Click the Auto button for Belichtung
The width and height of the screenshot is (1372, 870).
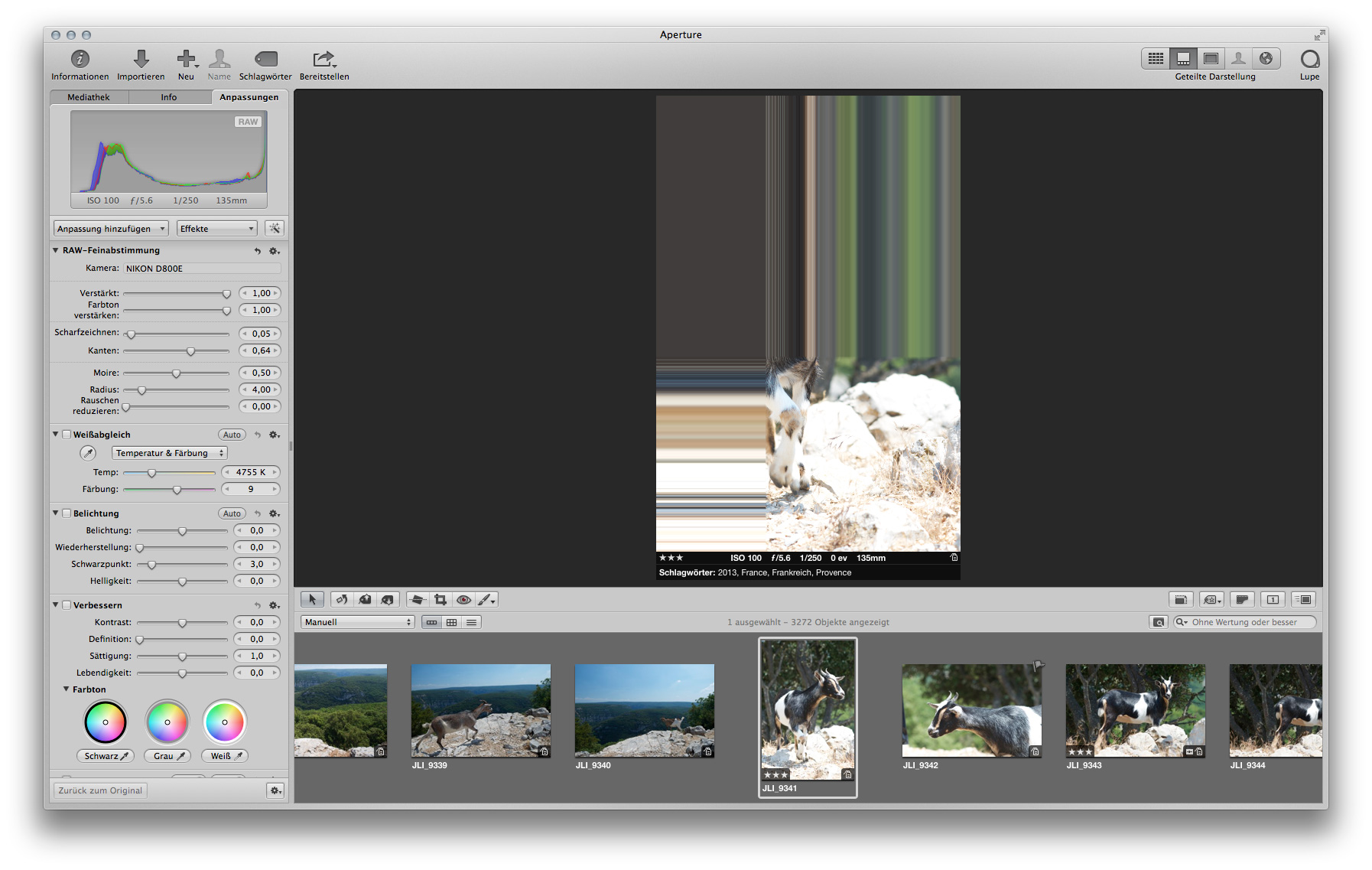pos(232,513)
